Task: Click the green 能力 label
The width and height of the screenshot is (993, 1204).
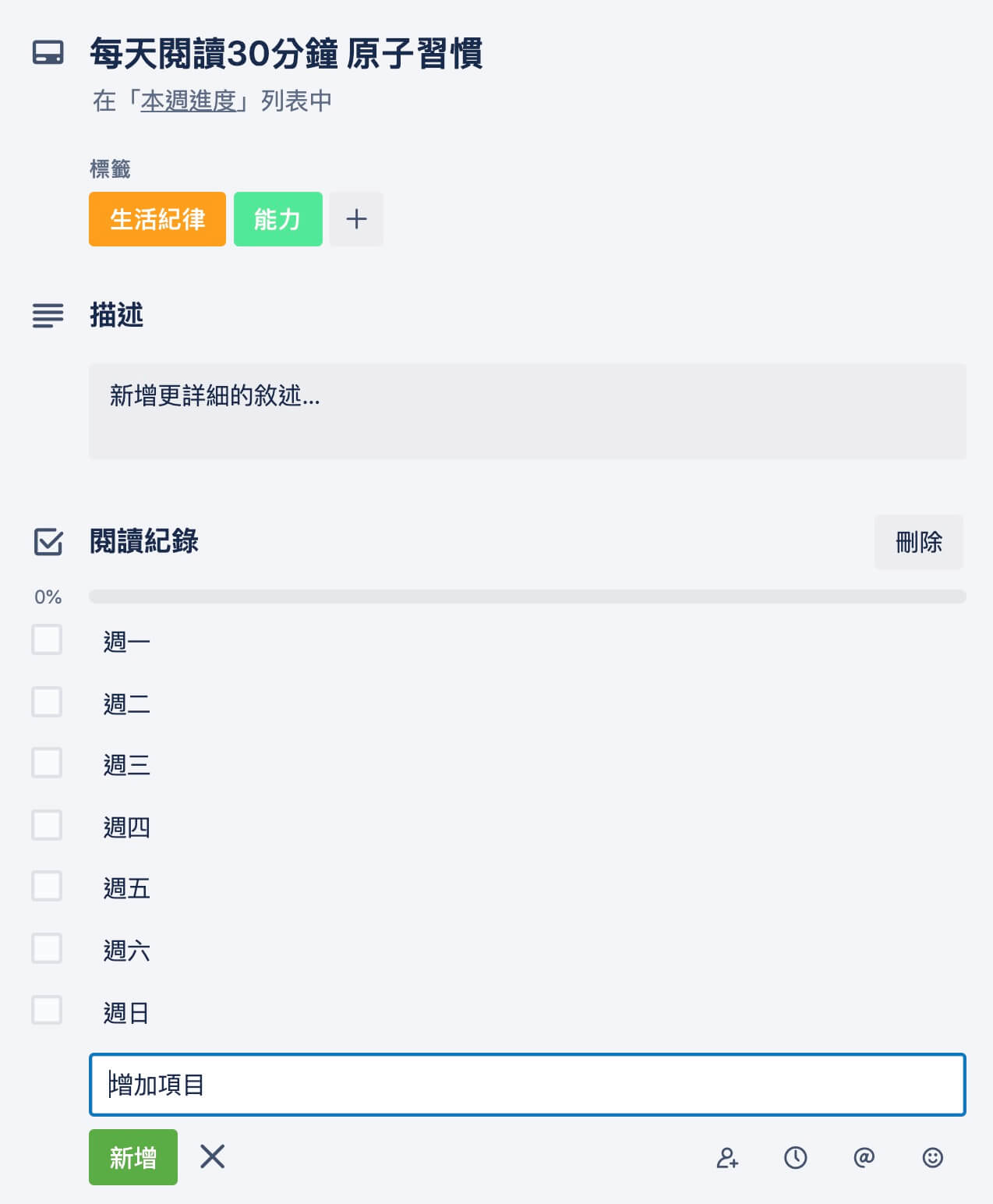Action: click(x=278, y=219)
